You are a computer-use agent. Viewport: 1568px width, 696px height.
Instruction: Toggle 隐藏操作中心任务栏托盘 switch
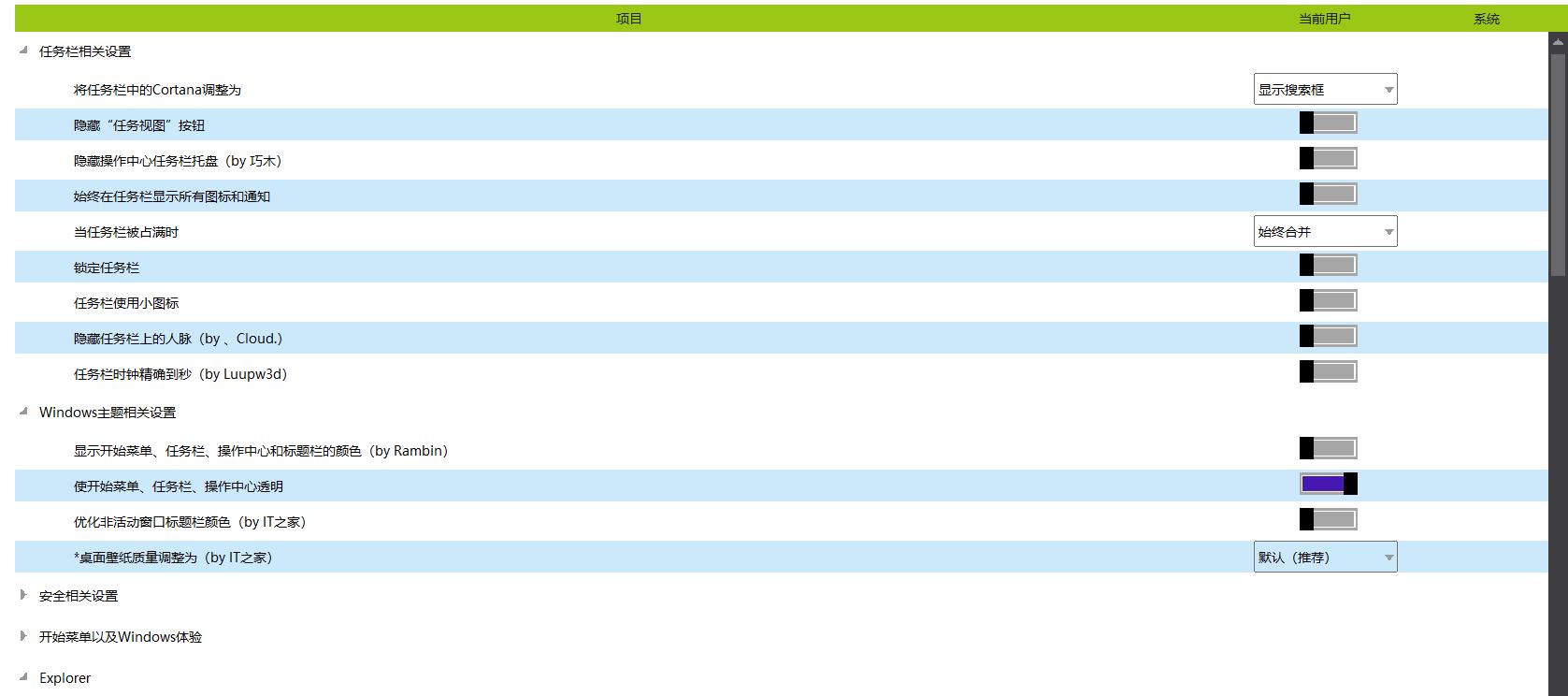(x=1328, y=159)
